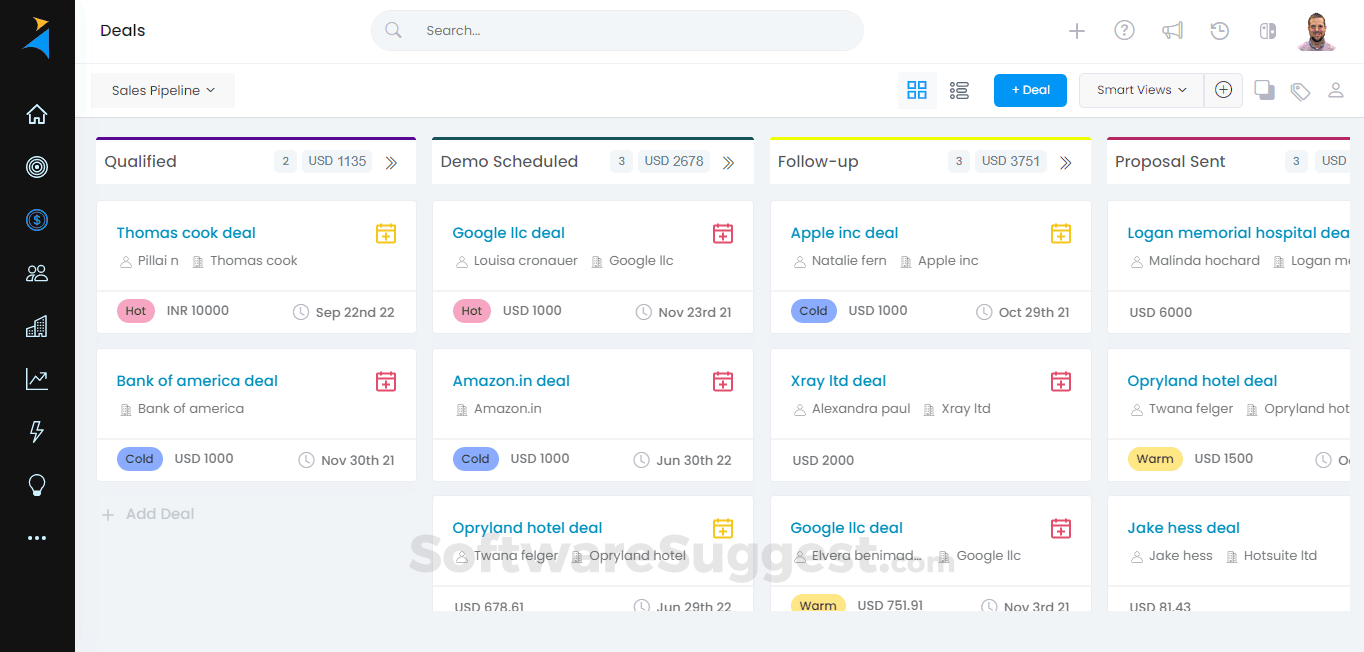
Task: Click the + Deal button
Action: click(x=1030, y=90)
